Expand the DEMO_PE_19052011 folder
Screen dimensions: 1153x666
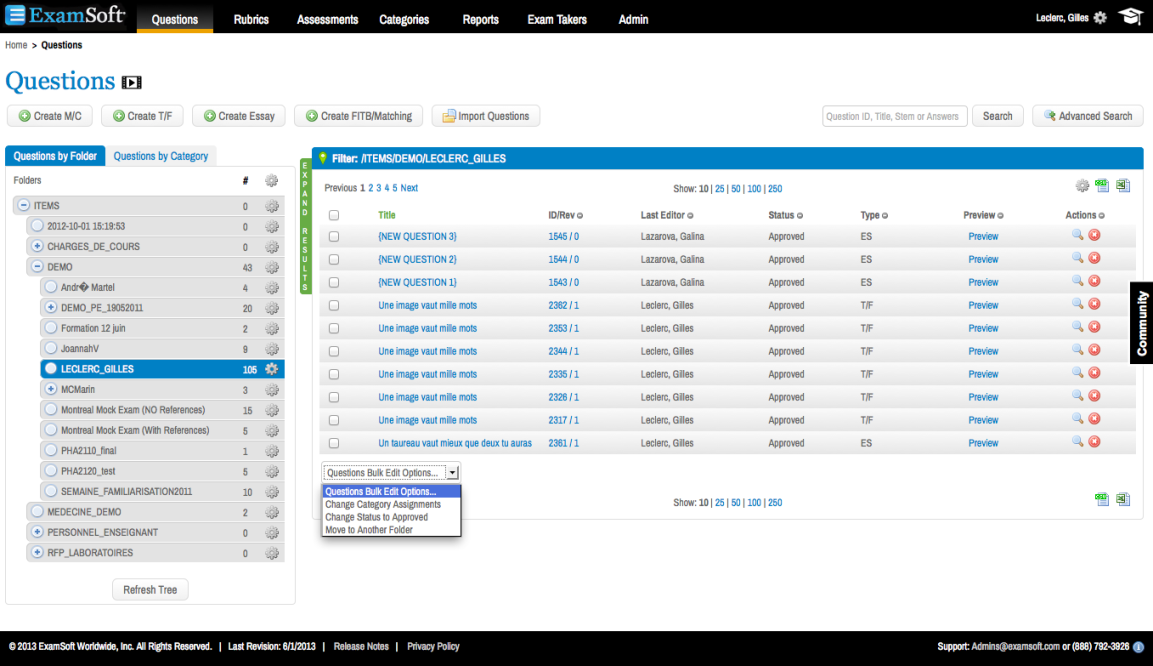pos(51,307)
